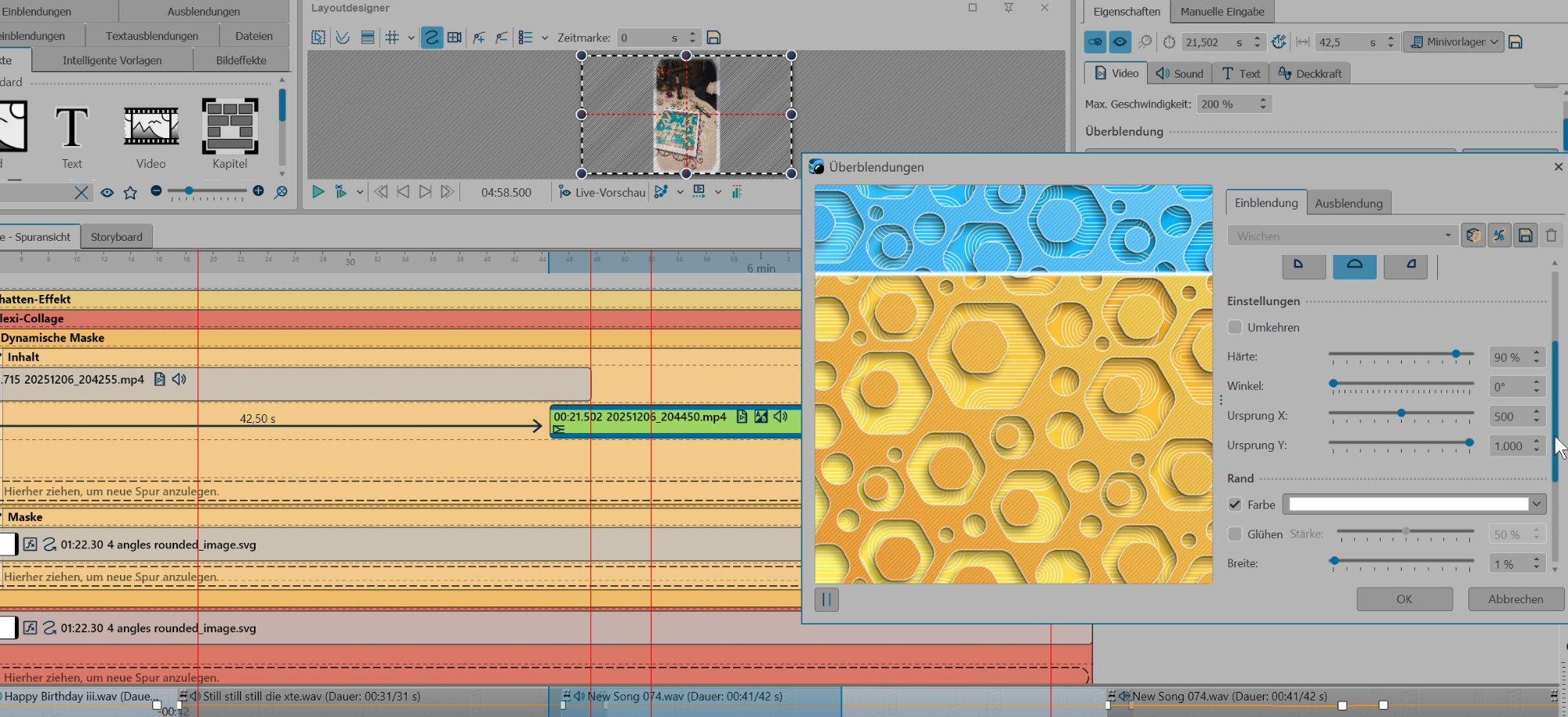Switch to the Ausblendung tab
Image resolution: width=1568 pixels, height=717 pixels.
1348,203
